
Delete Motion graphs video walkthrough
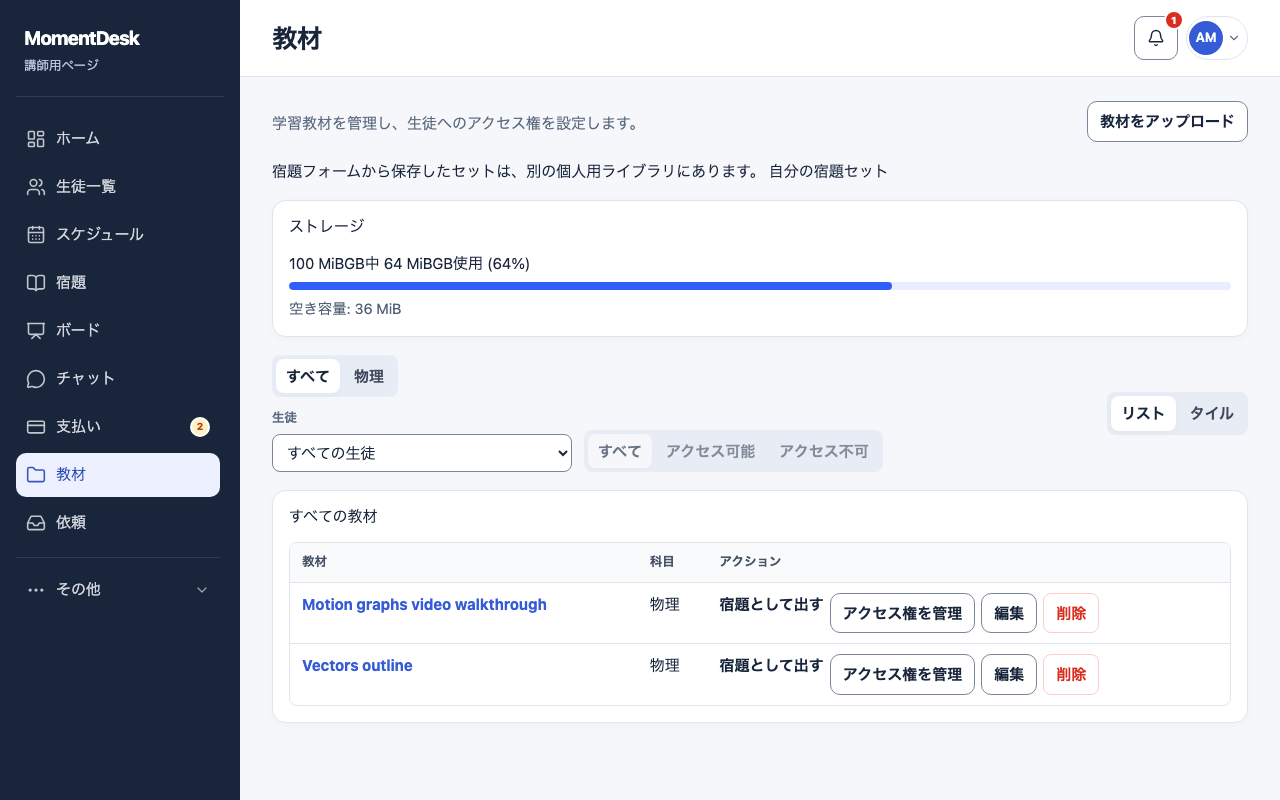(x=1071, y=613)
